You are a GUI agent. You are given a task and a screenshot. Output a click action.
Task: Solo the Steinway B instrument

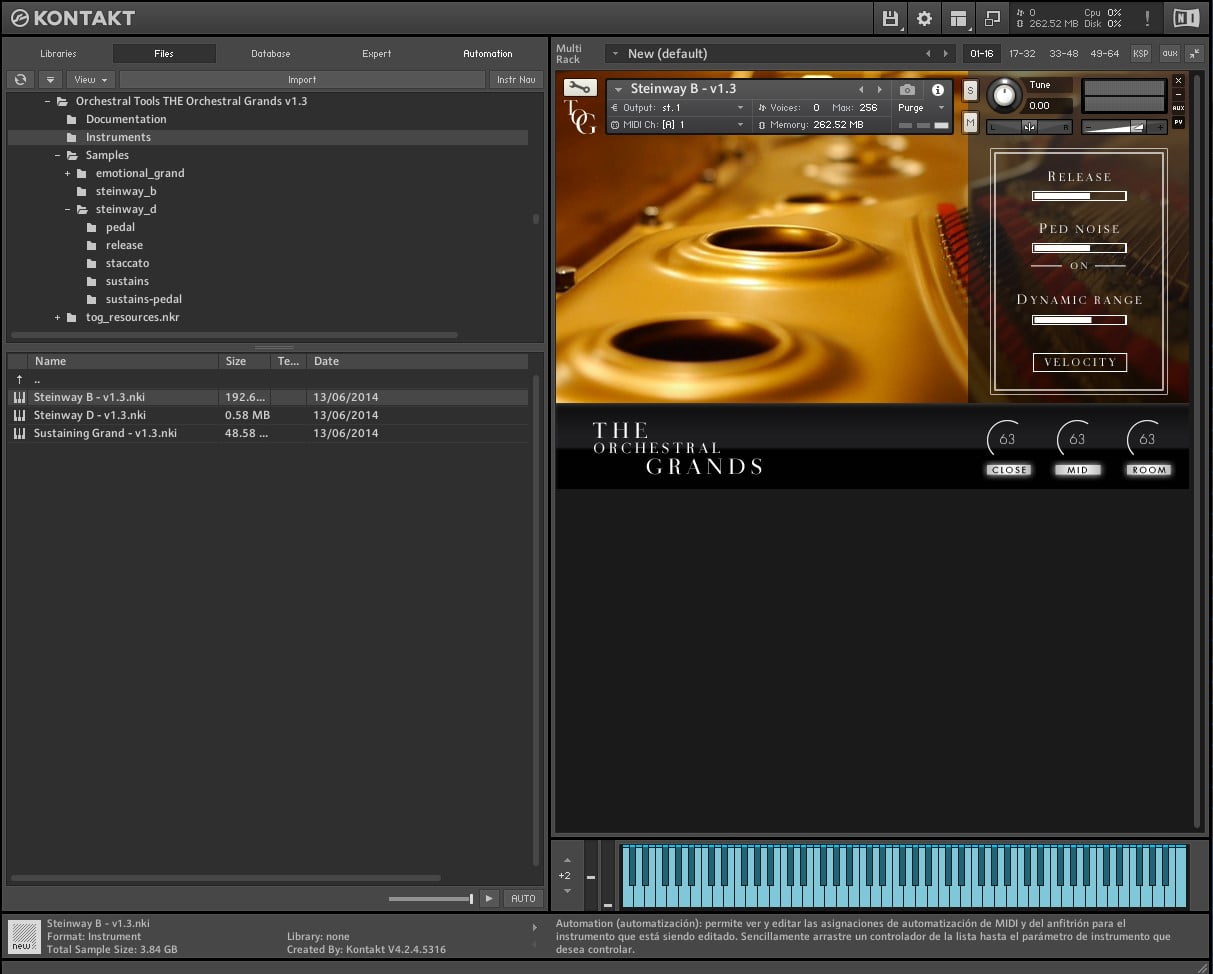pos(970,91)
